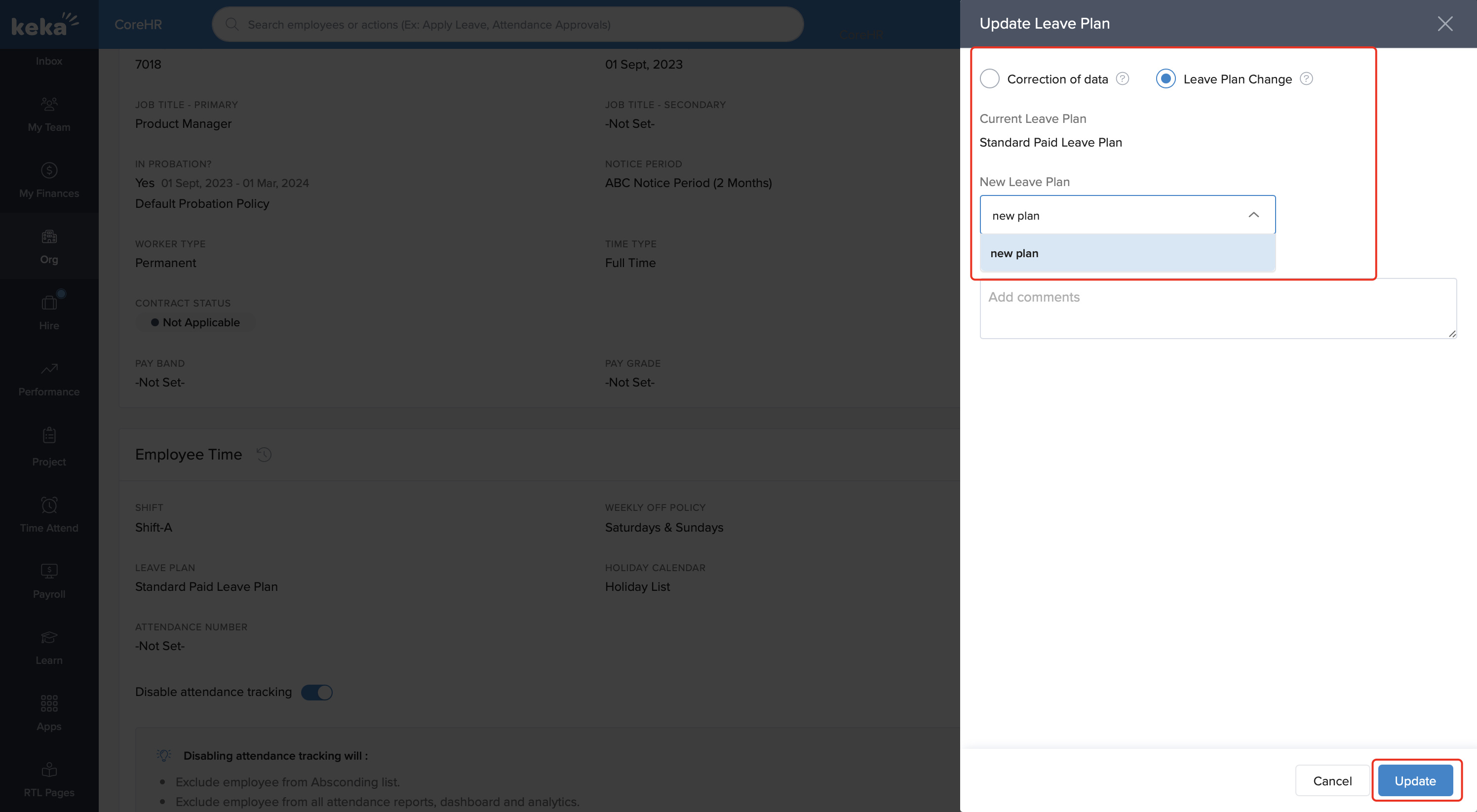Screen dimensions: 1477x812
Task: Click 'Not Applicable' contract status badge
Action: tap(195, 322)
